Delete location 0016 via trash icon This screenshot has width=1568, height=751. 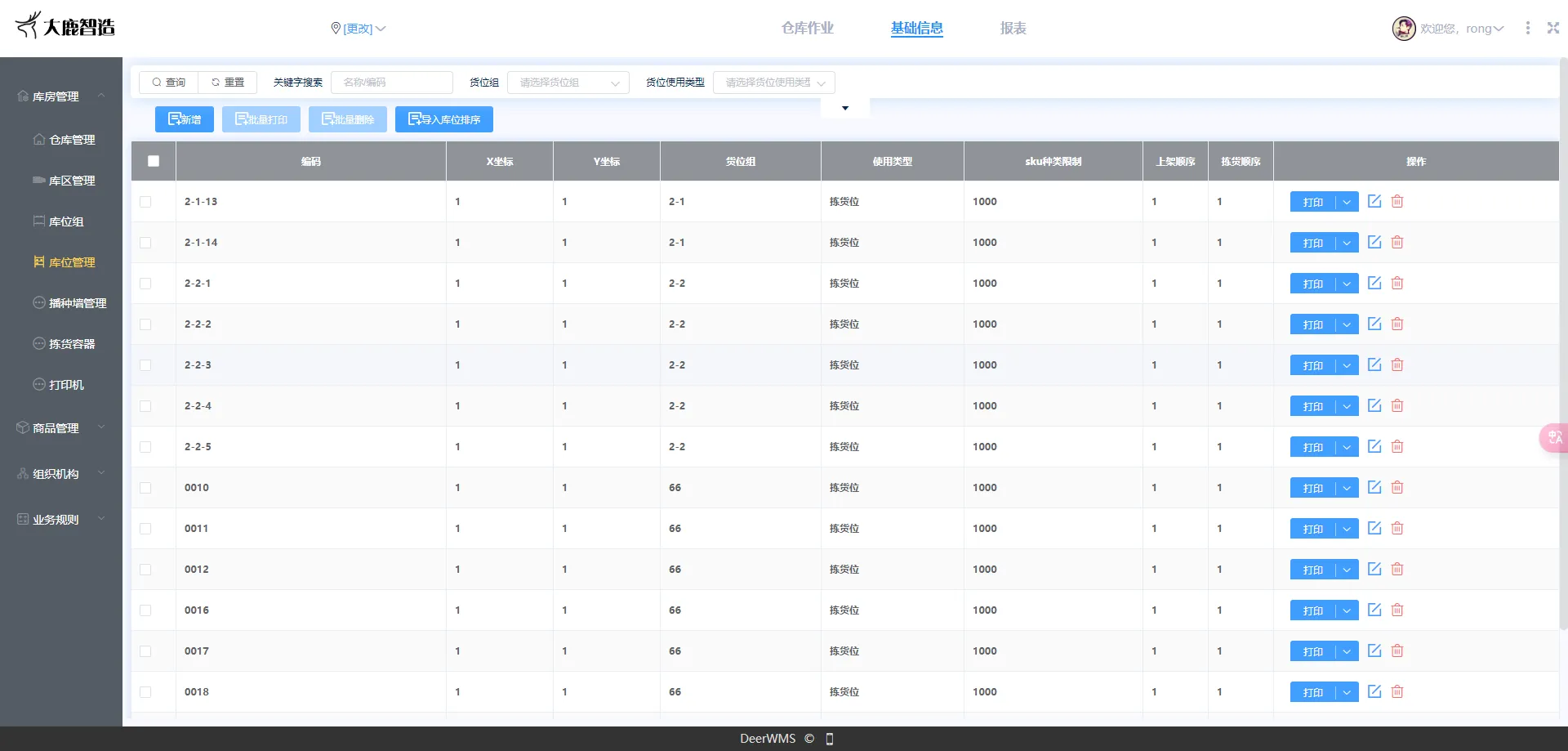click(1397, 610)
